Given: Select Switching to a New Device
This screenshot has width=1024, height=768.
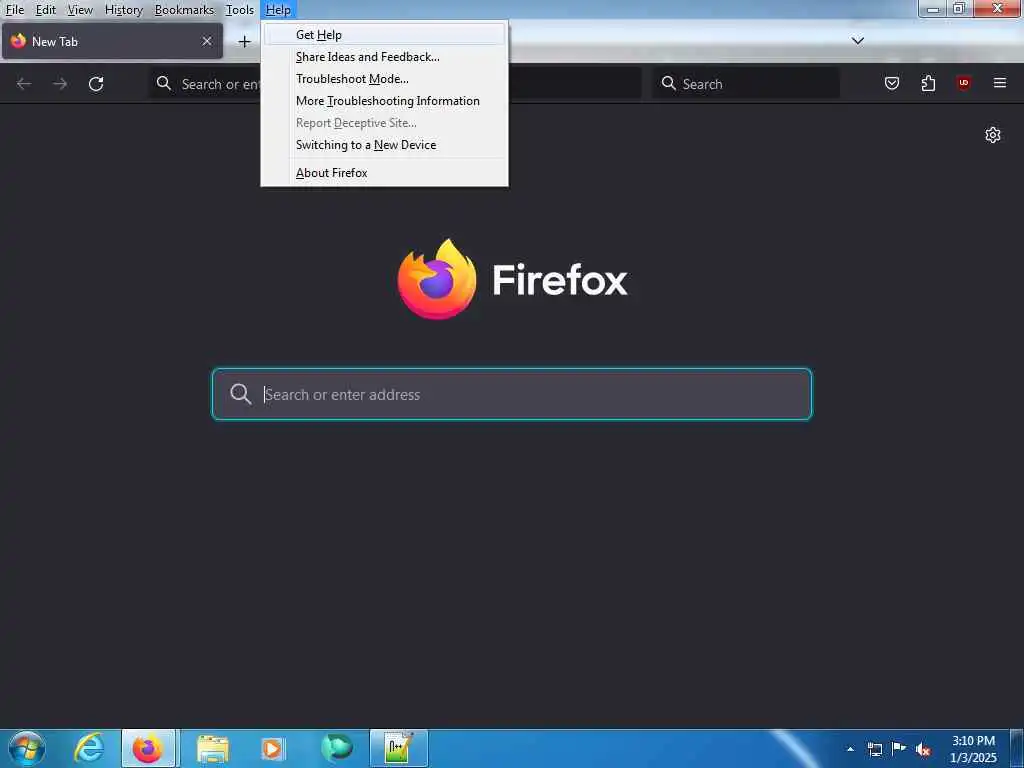Looking at the screenshot, I should (384, 145).
